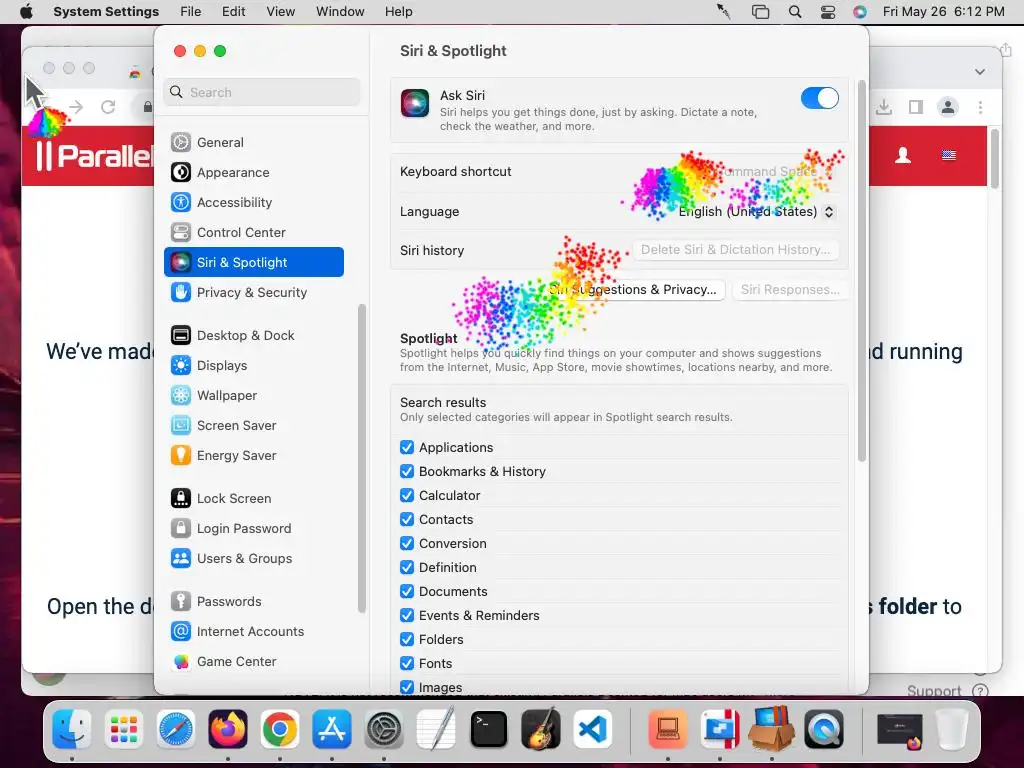This screenshot has height=768, width=1024.
Task: Click Chrome downloads icon
Action: click(884, 107)
